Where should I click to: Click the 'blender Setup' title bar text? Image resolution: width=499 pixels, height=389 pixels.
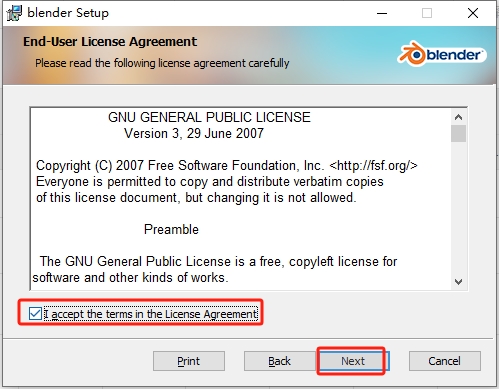[x=68, y=13]
